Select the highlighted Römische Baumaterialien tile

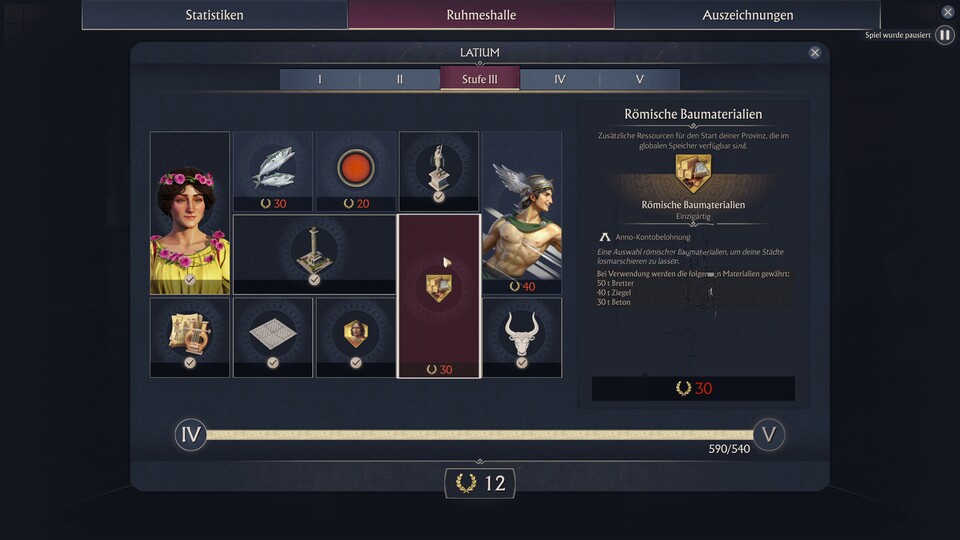(x=439, y=296)
